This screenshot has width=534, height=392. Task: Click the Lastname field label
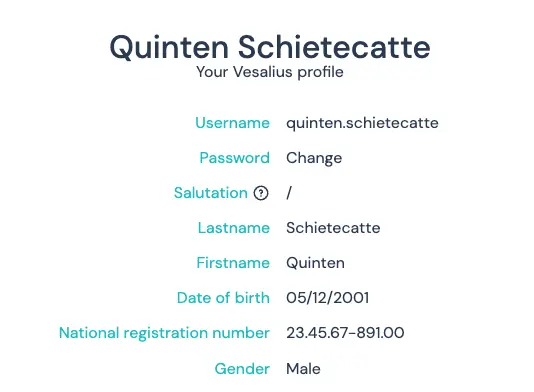(234, 228)
